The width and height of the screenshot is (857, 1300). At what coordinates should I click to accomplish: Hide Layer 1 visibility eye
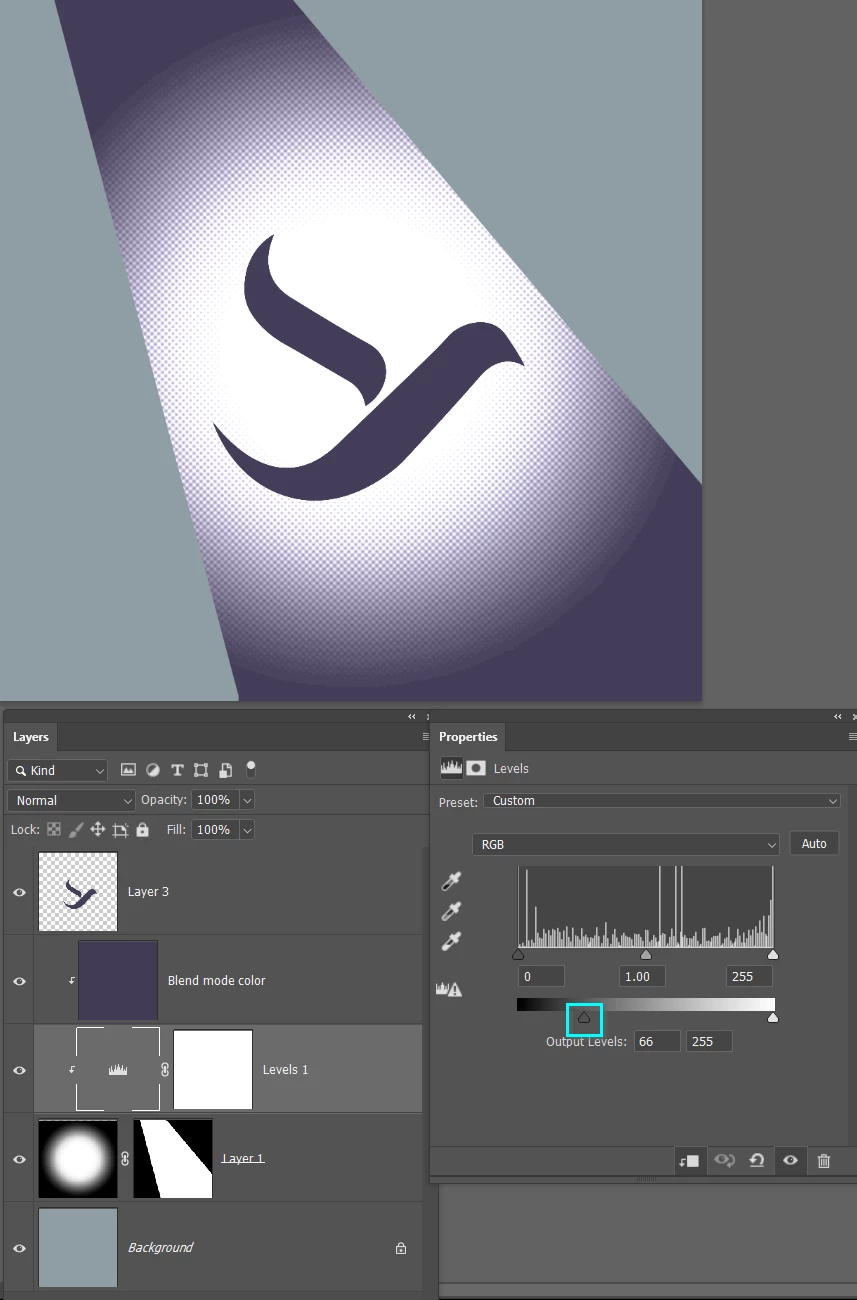coord(19,1159)
